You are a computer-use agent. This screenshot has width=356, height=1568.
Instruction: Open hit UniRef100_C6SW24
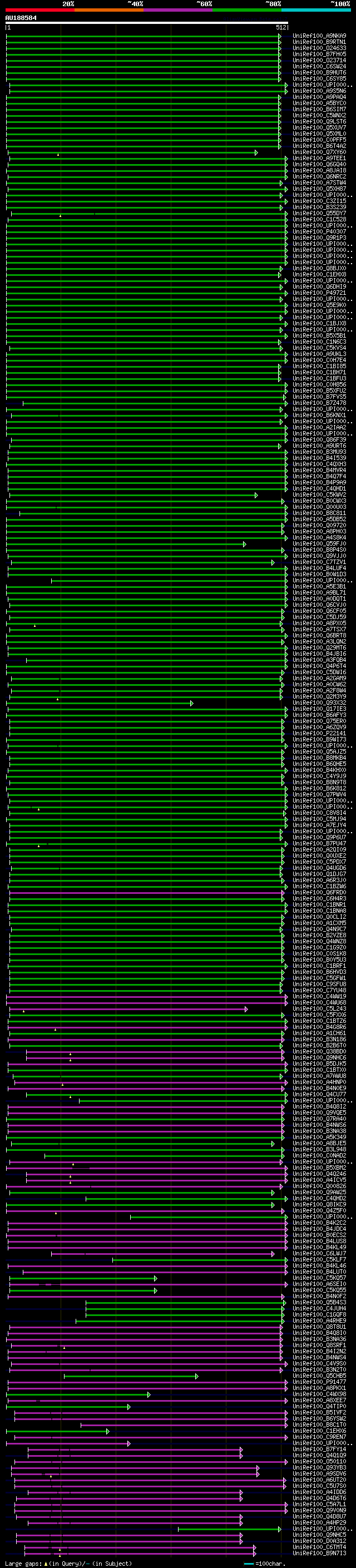click(319, 66)
